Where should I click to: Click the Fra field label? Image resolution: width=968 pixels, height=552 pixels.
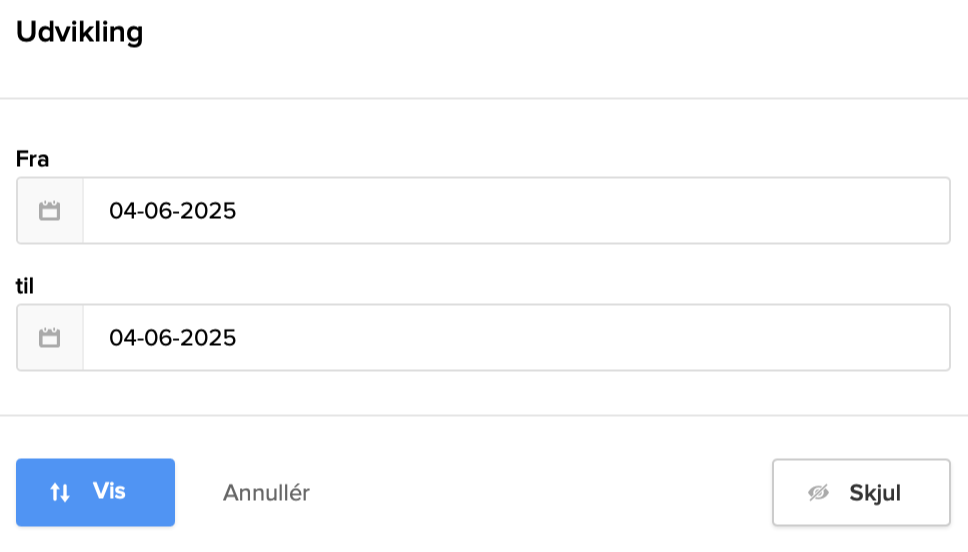click(x=33, y=159)
